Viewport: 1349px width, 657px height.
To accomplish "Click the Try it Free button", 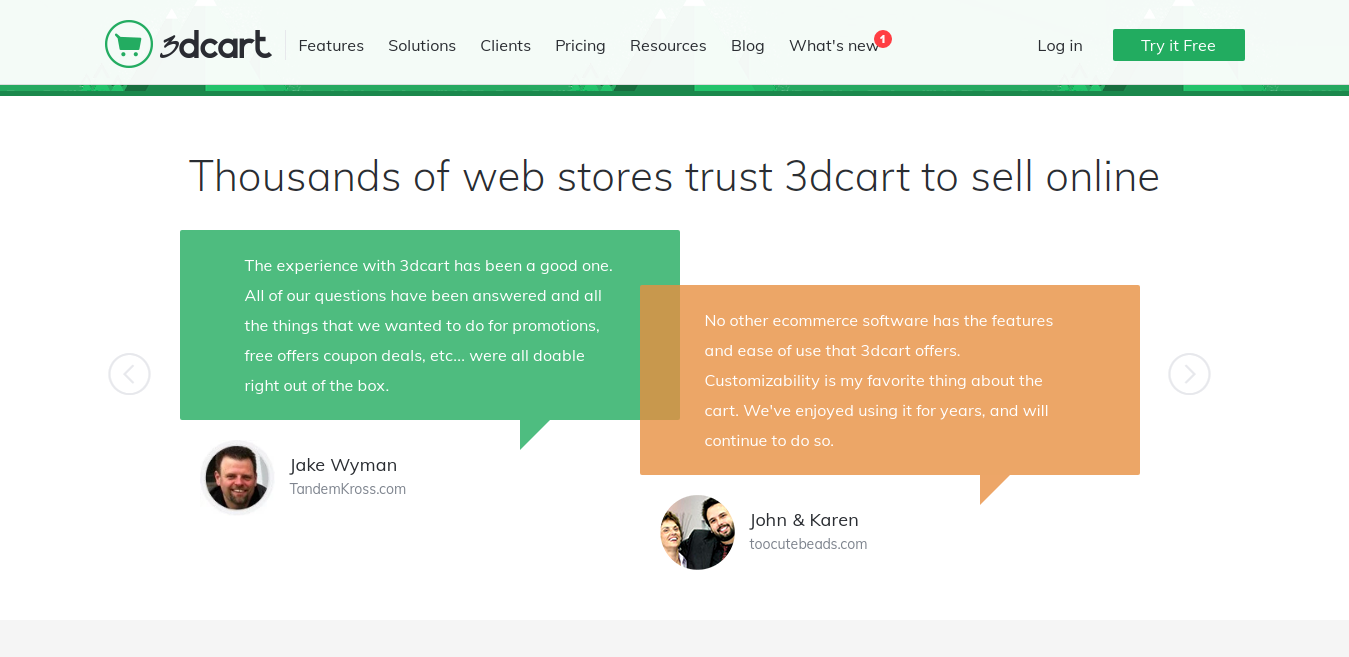I will (x=1178, y=45).
